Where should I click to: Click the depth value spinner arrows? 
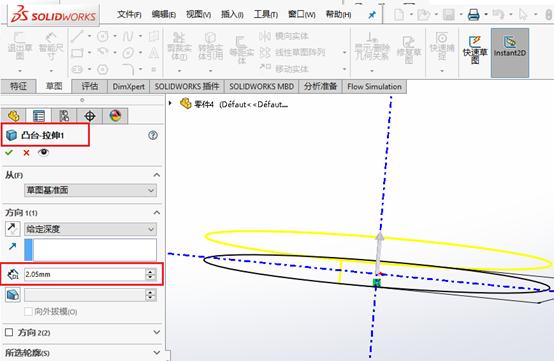click(151, 274)
